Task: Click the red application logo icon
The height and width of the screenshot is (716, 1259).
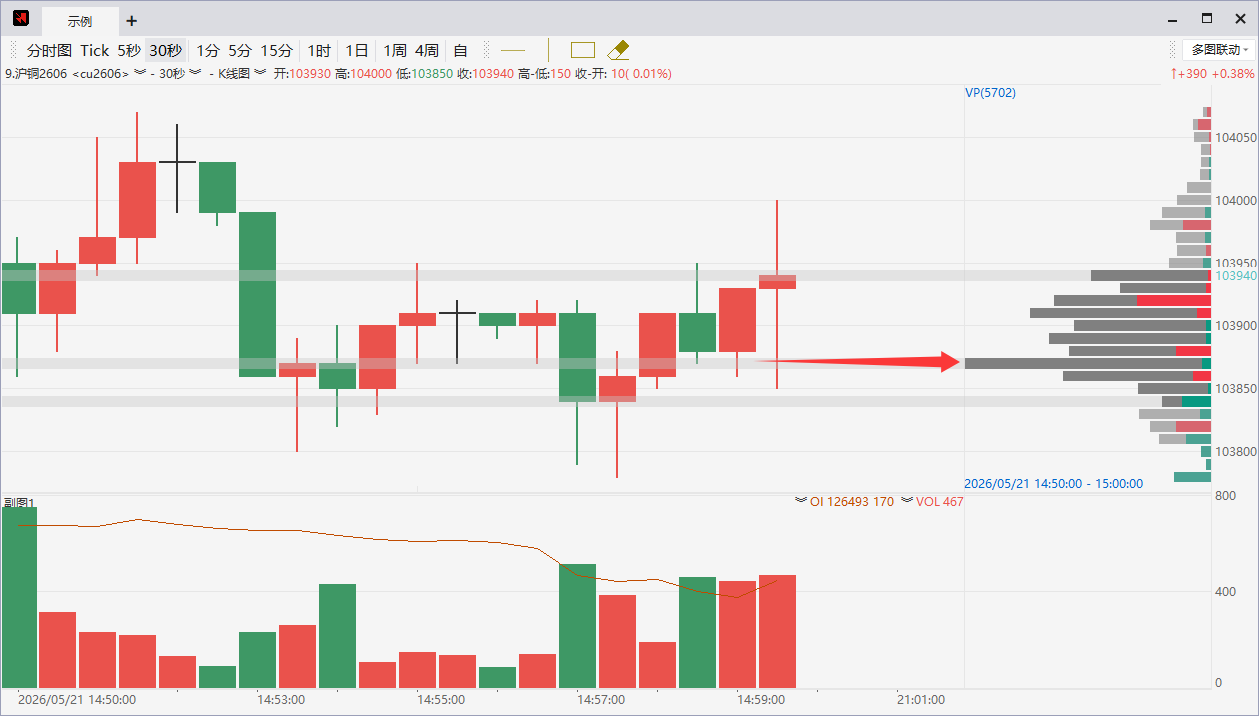Action: click(20, 19)
